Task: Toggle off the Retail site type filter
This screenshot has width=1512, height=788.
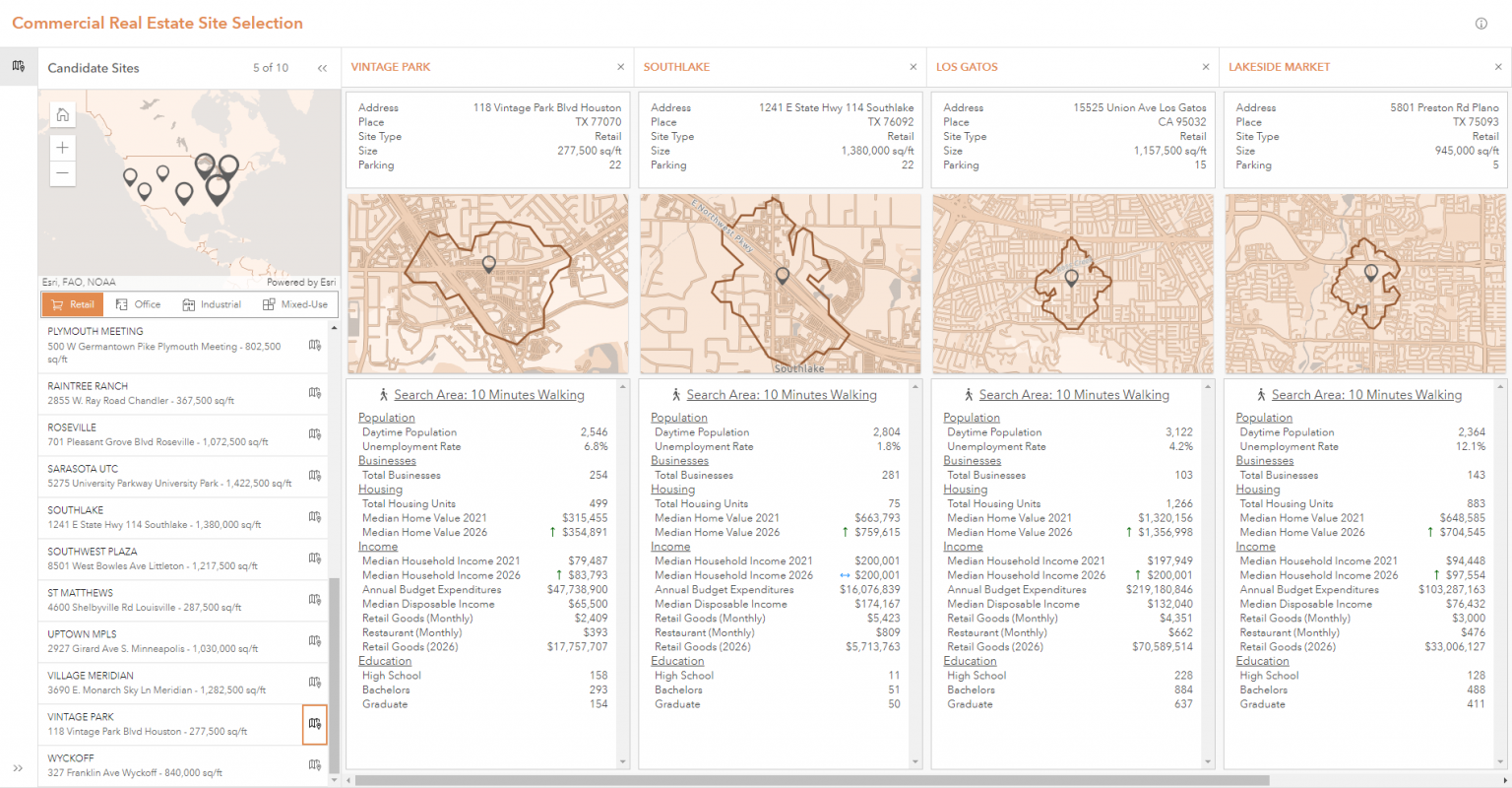Action: [x=72, y=304]
